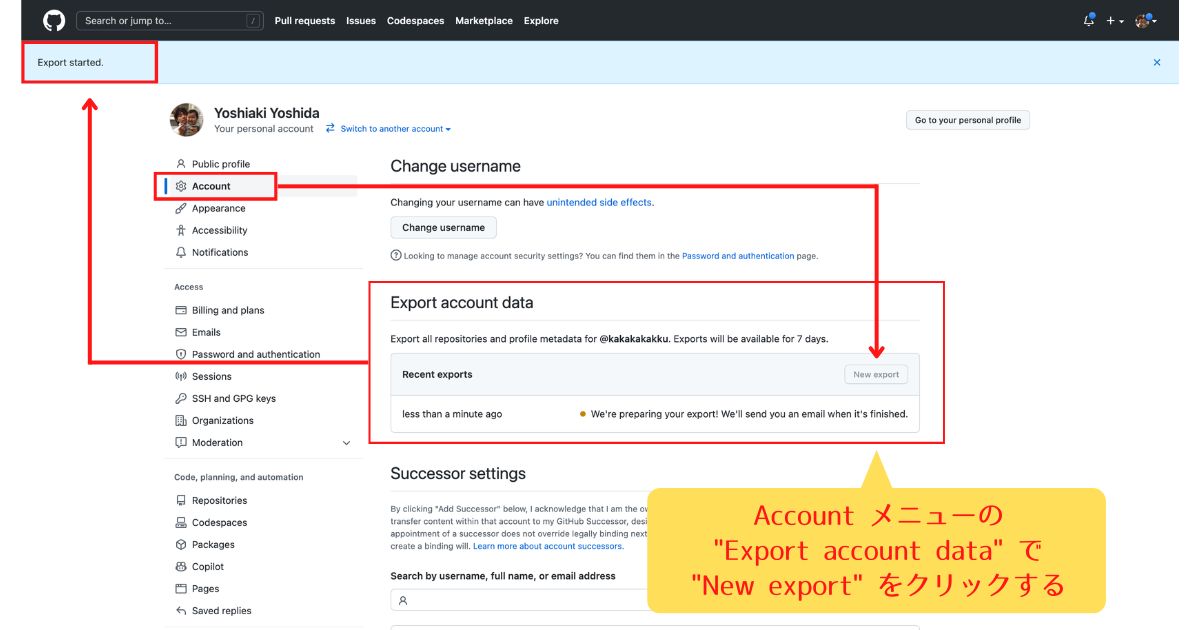Open Issues in top navigation
This screenshot has height=630, width=1200.
[x=361, y=21]
